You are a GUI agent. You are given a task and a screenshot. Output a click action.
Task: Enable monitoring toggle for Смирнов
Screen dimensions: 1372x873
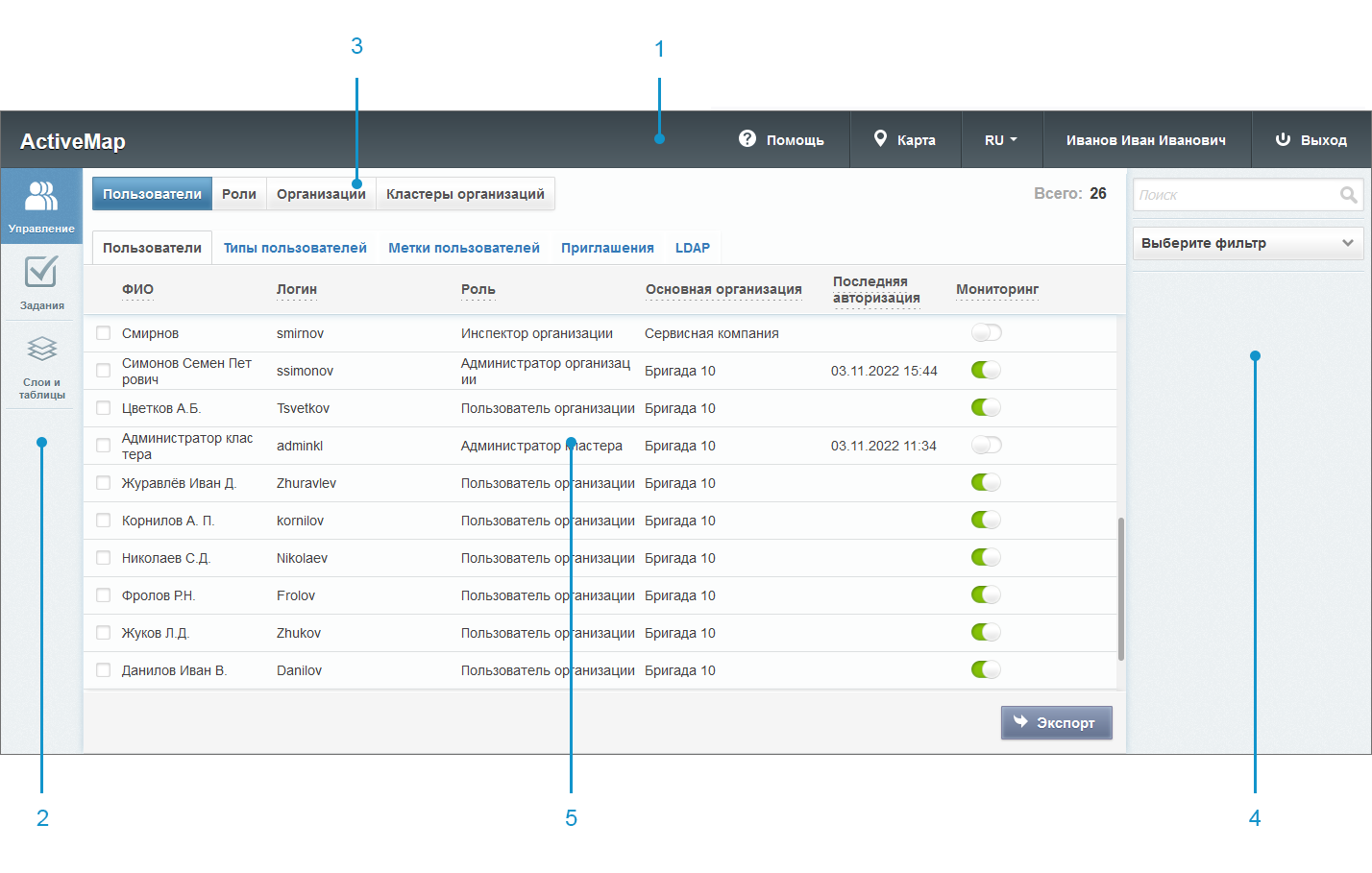tap(986, 332)
